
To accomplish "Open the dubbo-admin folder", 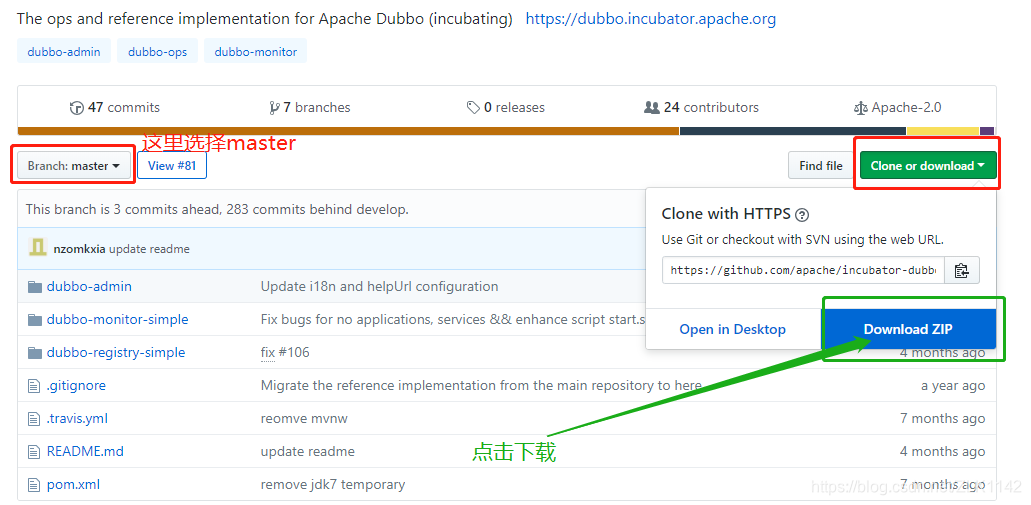I will coord(89,287).
